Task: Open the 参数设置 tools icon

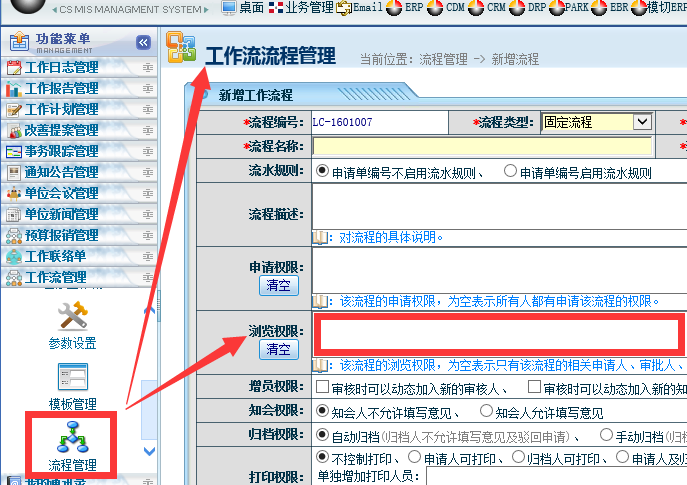Action: coord(72,317)
